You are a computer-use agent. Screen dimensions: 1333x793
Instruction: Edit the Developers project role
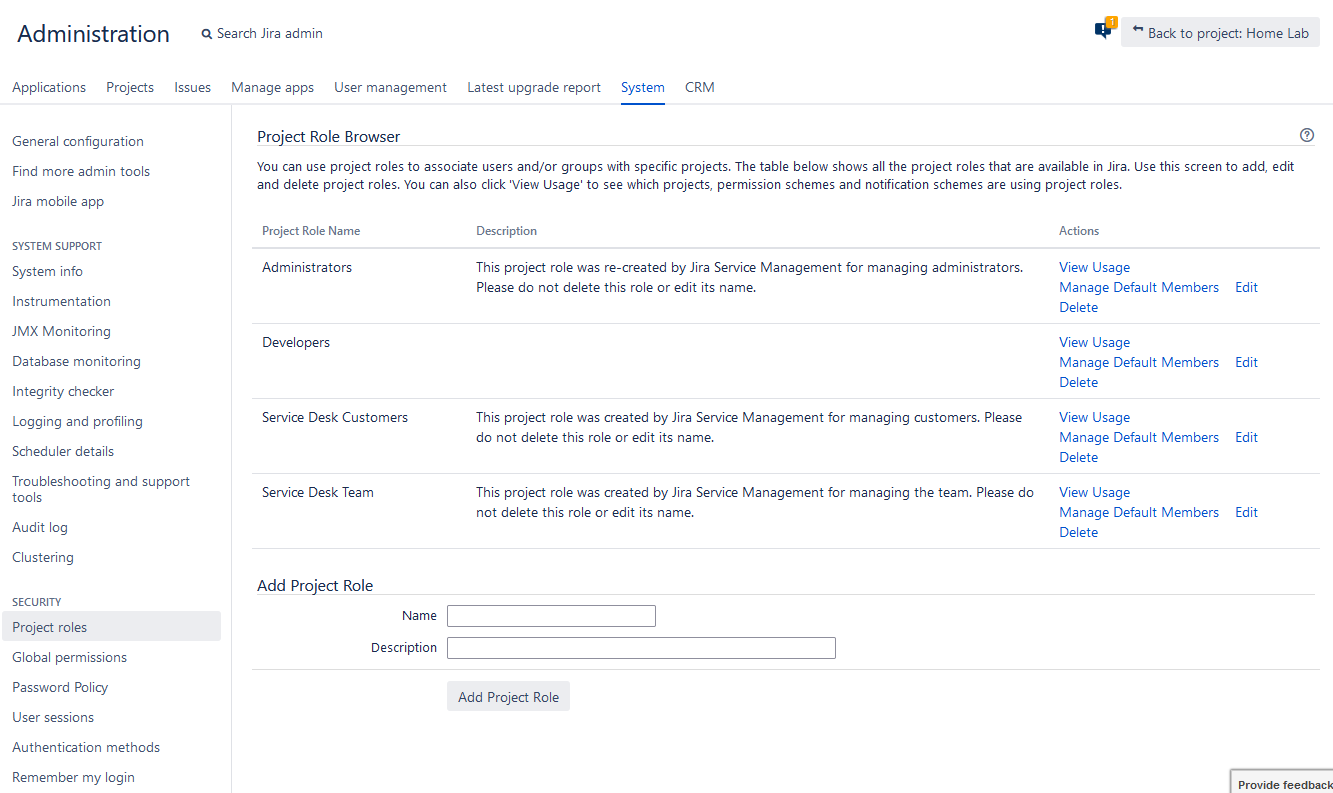pos(1246,362)
